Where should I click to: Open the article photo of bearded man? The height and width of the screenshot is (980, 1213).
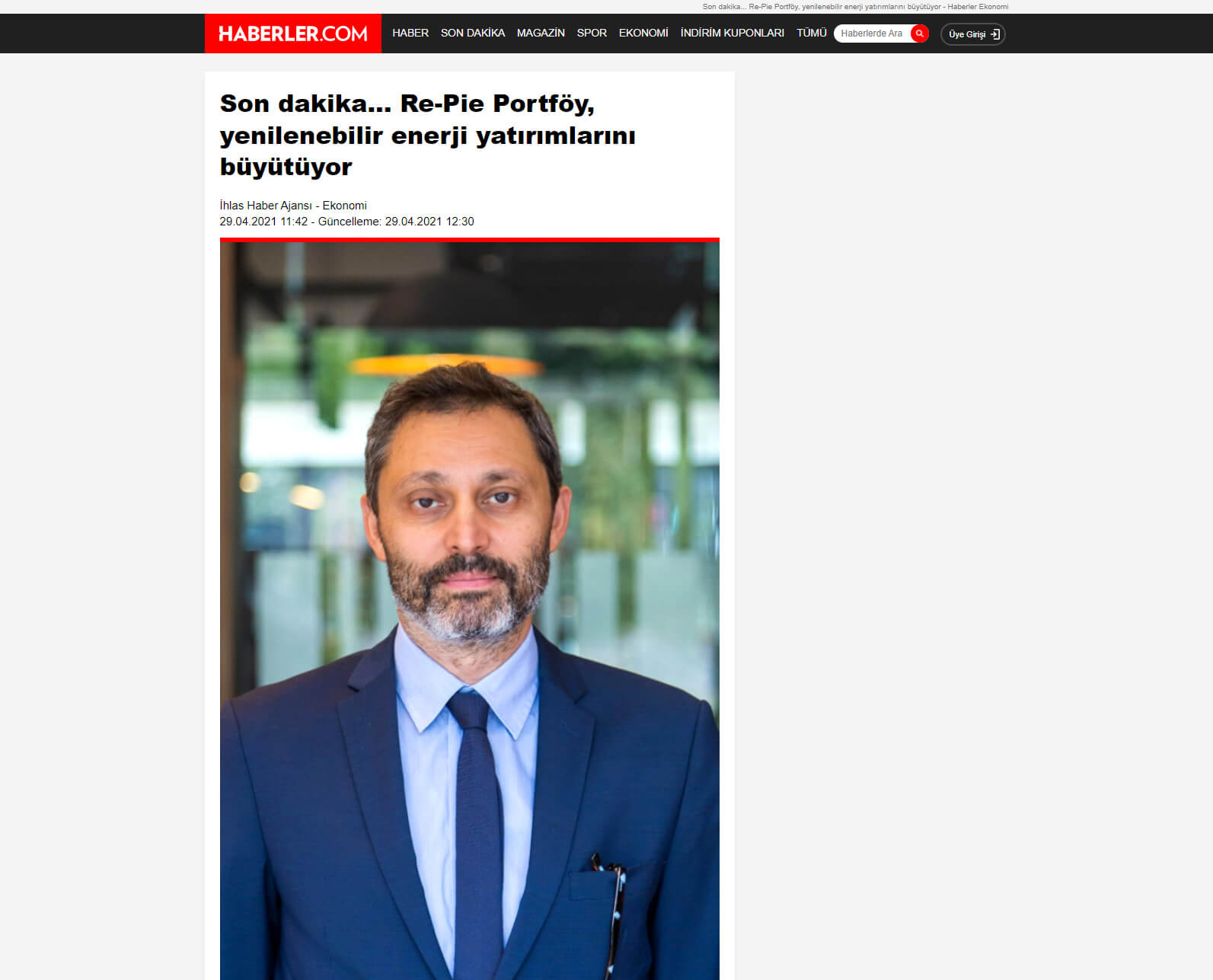[470, 611]
